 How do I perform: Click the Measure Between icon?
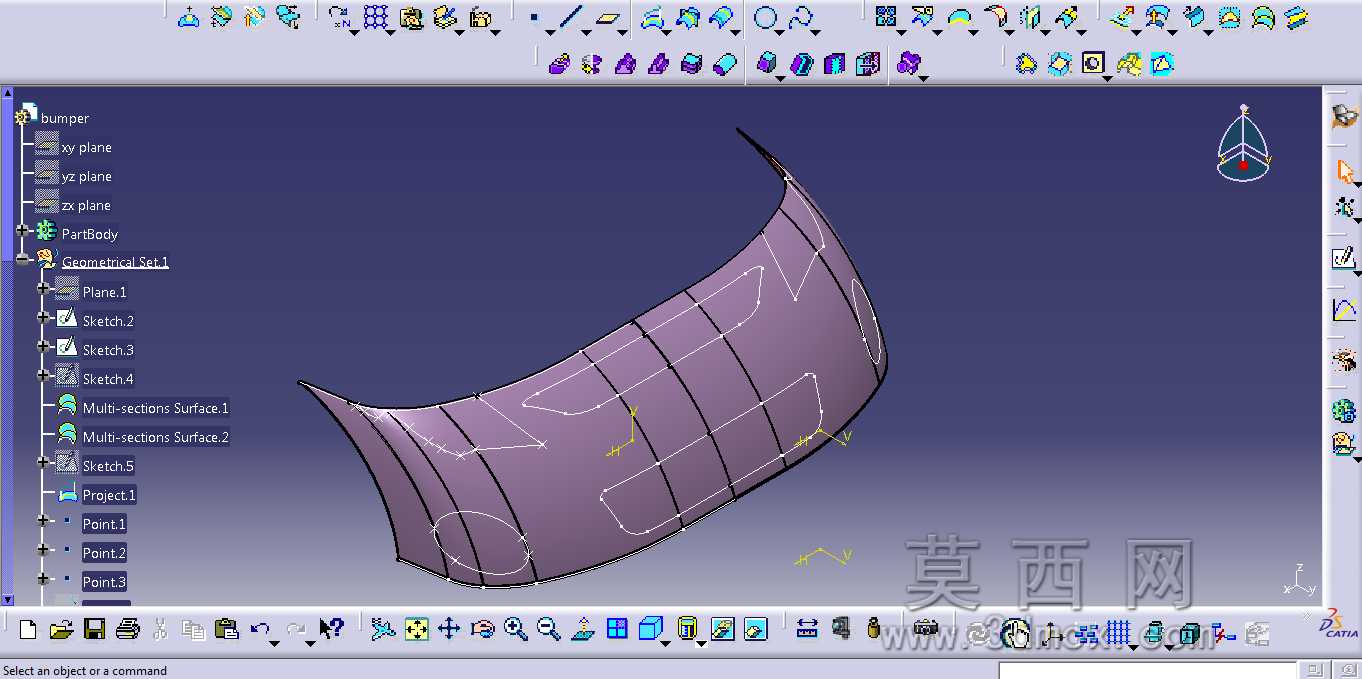(807, 629)
